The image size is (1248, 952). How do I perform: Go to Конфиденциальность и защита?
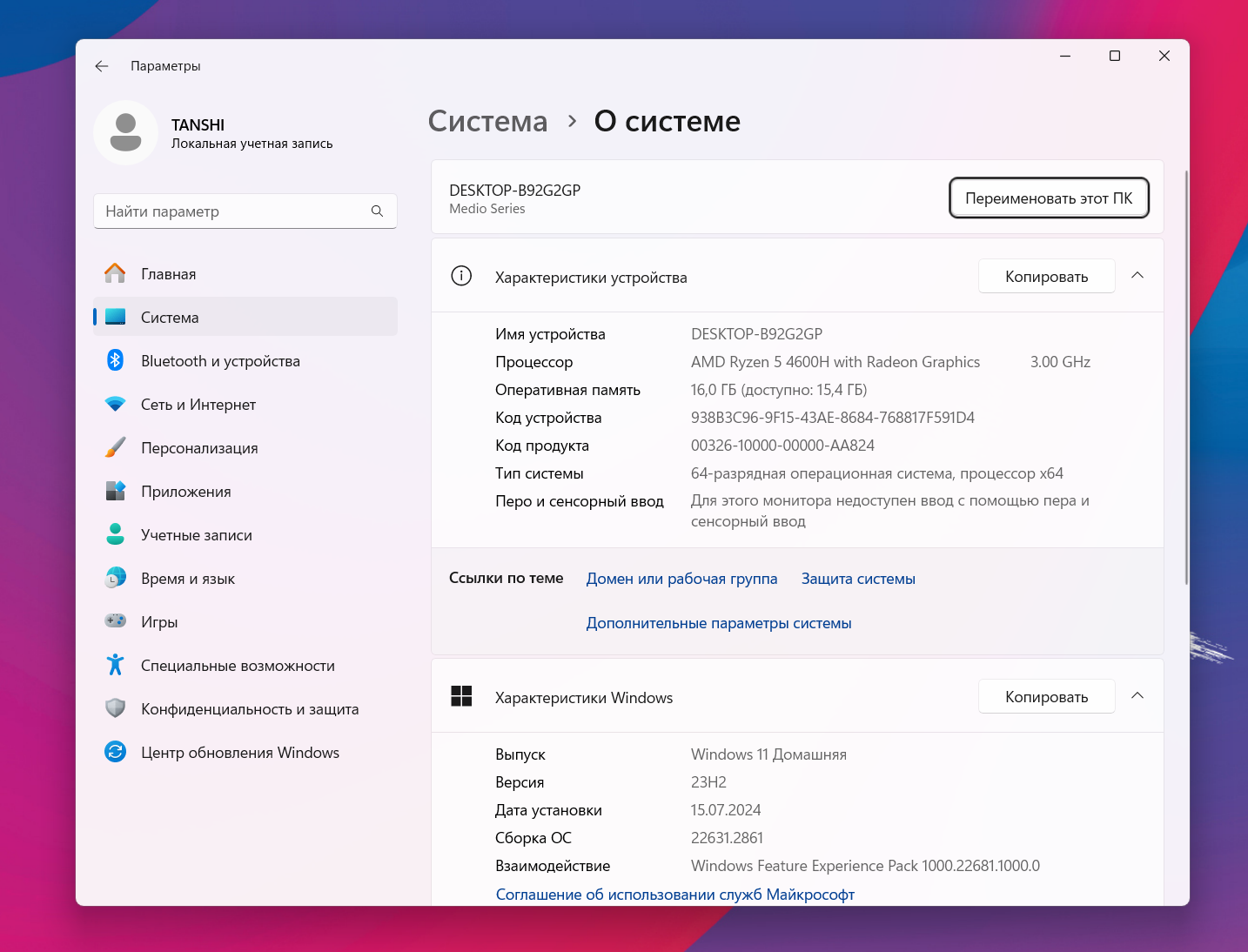pyautogui.click(x=245, y=708)
